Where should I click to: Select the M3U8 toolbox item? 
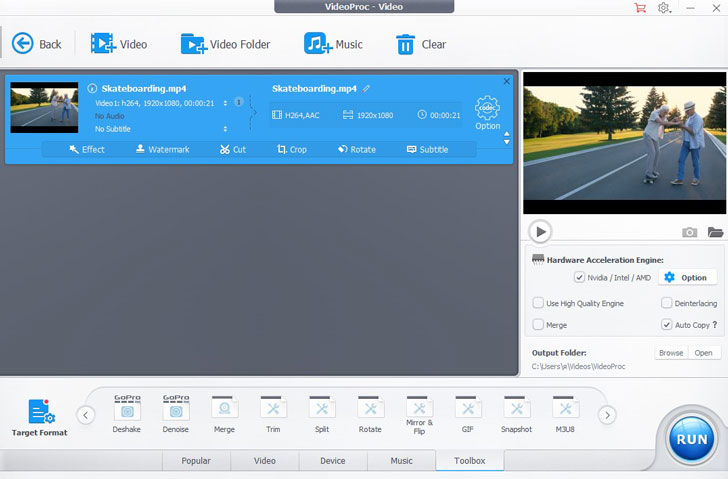565,414
